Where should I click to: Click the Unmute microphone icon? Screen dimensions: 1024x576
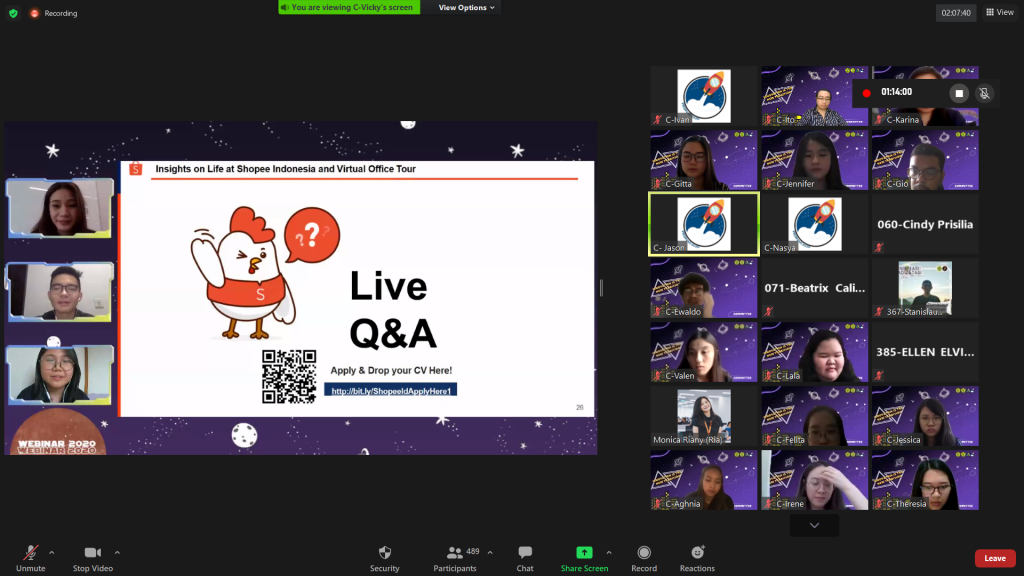point(30,553)
